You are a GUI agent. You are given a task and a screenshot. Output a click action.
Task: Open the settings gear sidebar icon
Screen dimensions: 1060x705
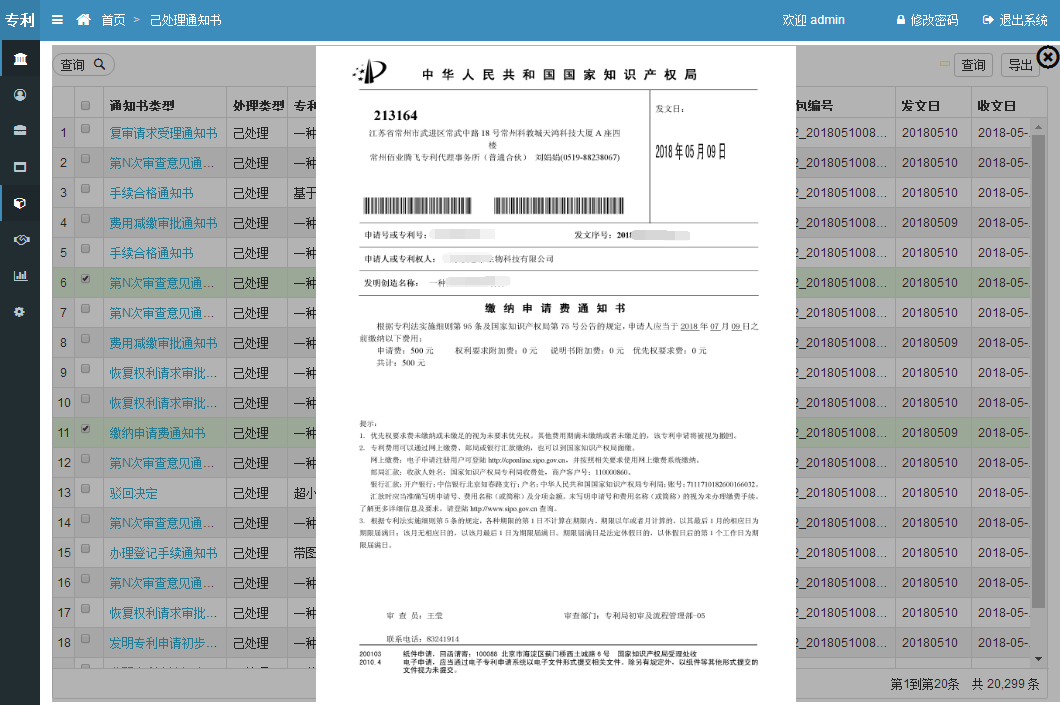pos(20,312)
